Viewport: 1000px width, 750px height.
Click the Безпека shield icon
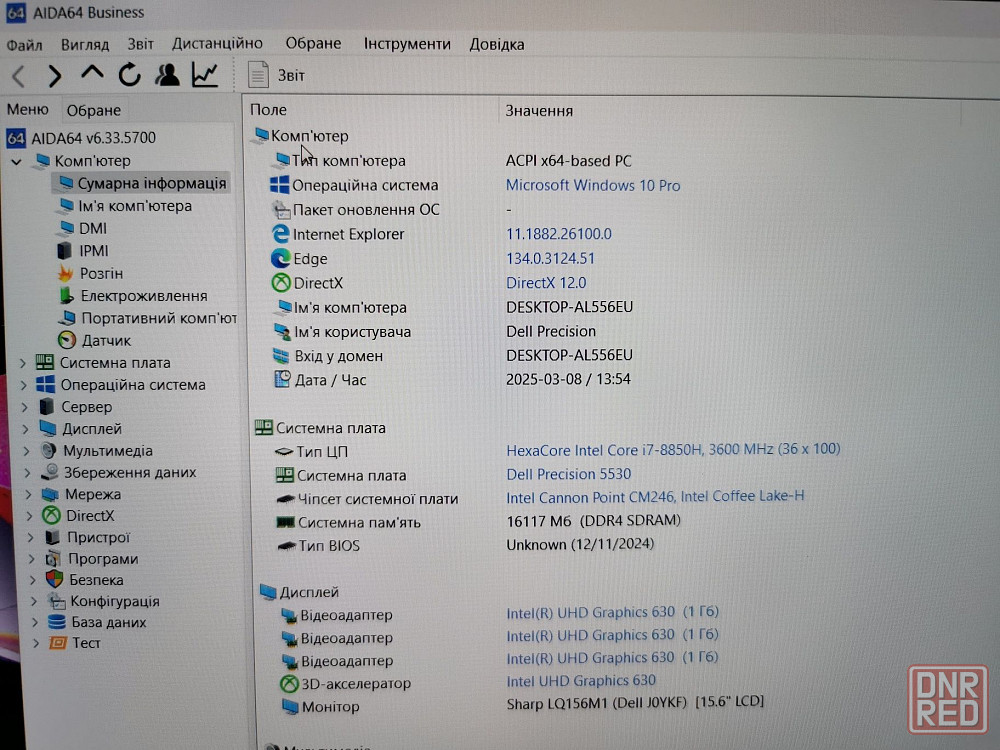click(54, 579)
